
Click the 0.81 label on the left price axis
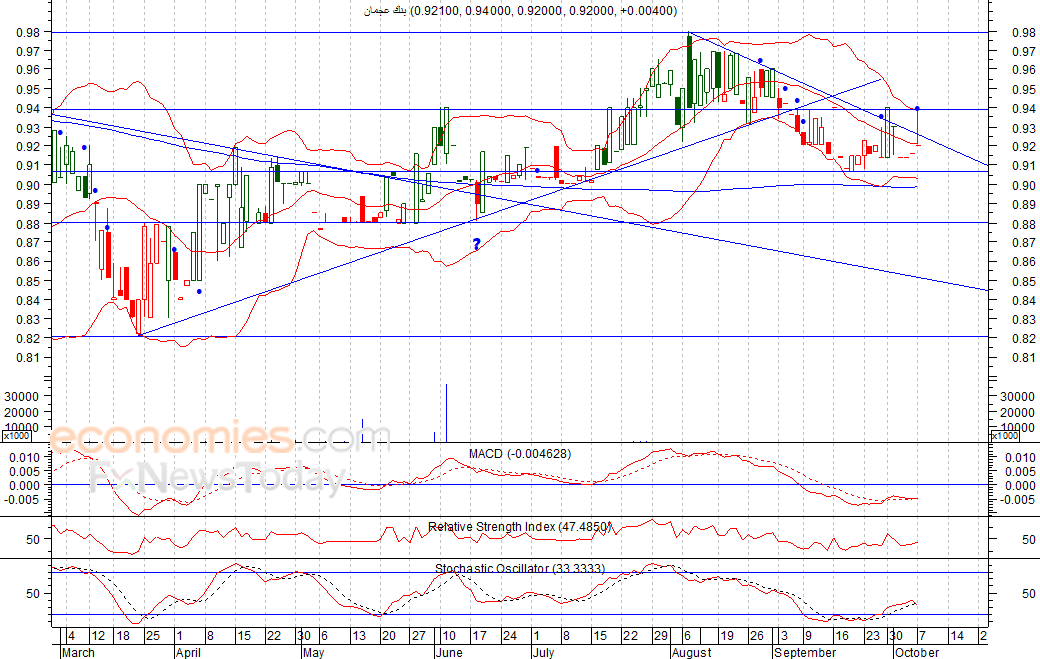28,358
